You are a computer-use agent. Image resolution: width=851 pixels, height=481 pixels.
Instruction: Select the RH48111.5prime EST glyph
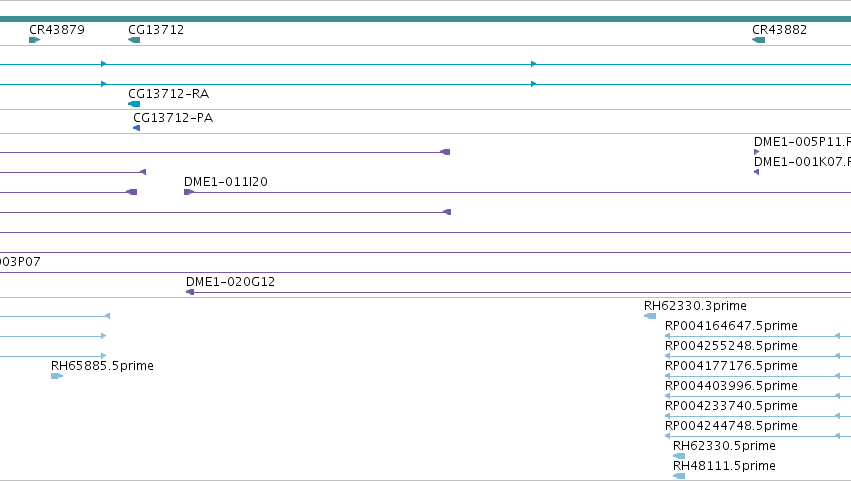pos(679,476)
